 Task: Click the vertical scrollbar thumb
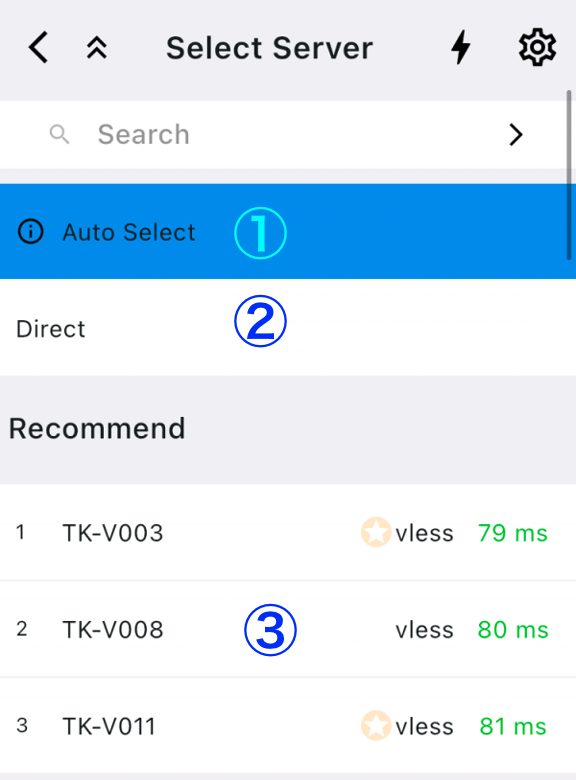(x=569, y=175)
